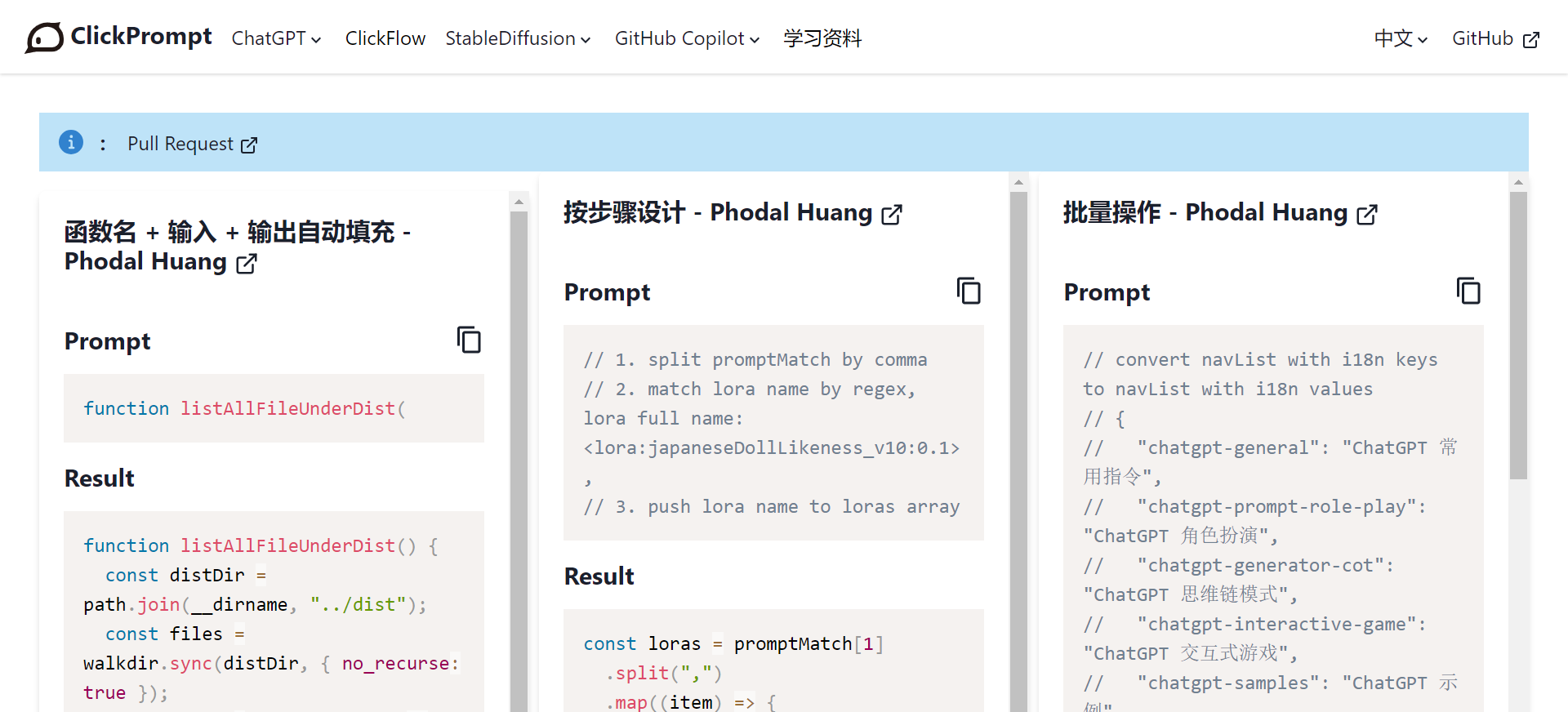Click scroll-up arrow of 按步骤设计 card
Screen dimensions: 1568x712
tap(1018, 182)
